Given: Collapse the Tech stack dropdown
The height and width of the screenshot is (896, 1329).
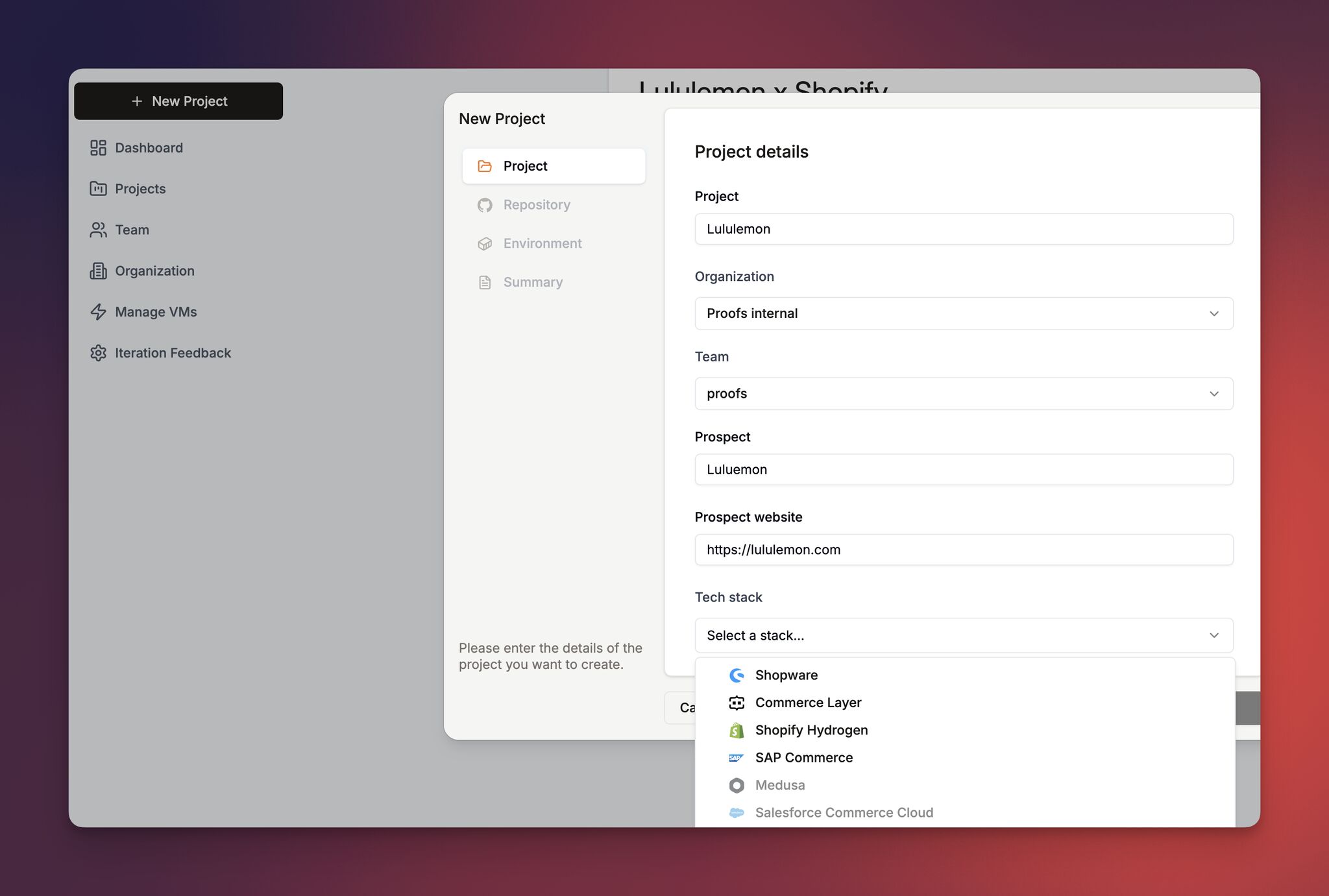Looking at the screenshot, I should pyautogui.click(x=1213, y=636).
